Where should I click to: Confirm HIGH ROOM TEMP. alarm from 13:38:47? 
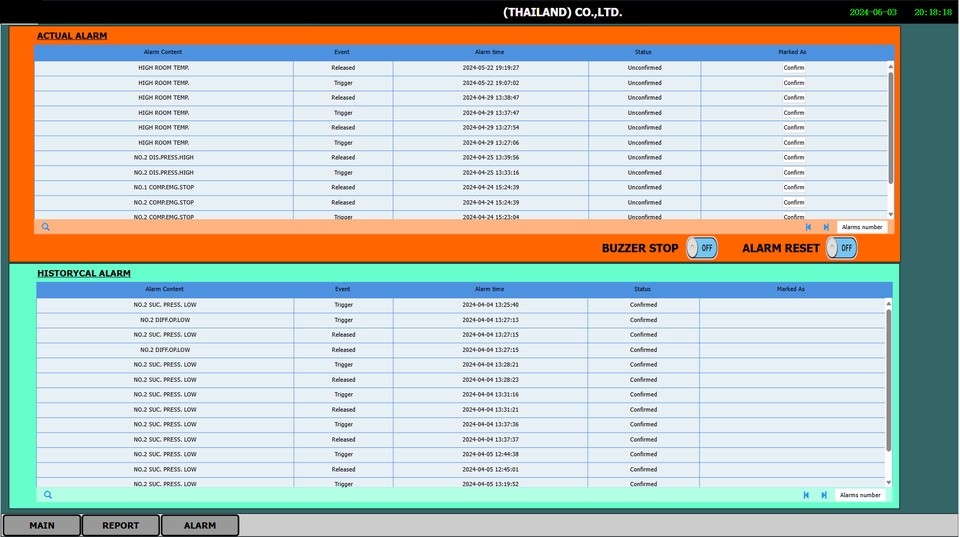point(793,97)
